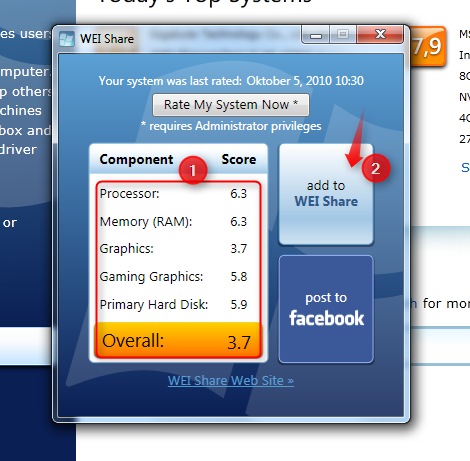This screenshot has height=461, width=470.
Task: Maximize the WEI Share window
Action: 343,35
